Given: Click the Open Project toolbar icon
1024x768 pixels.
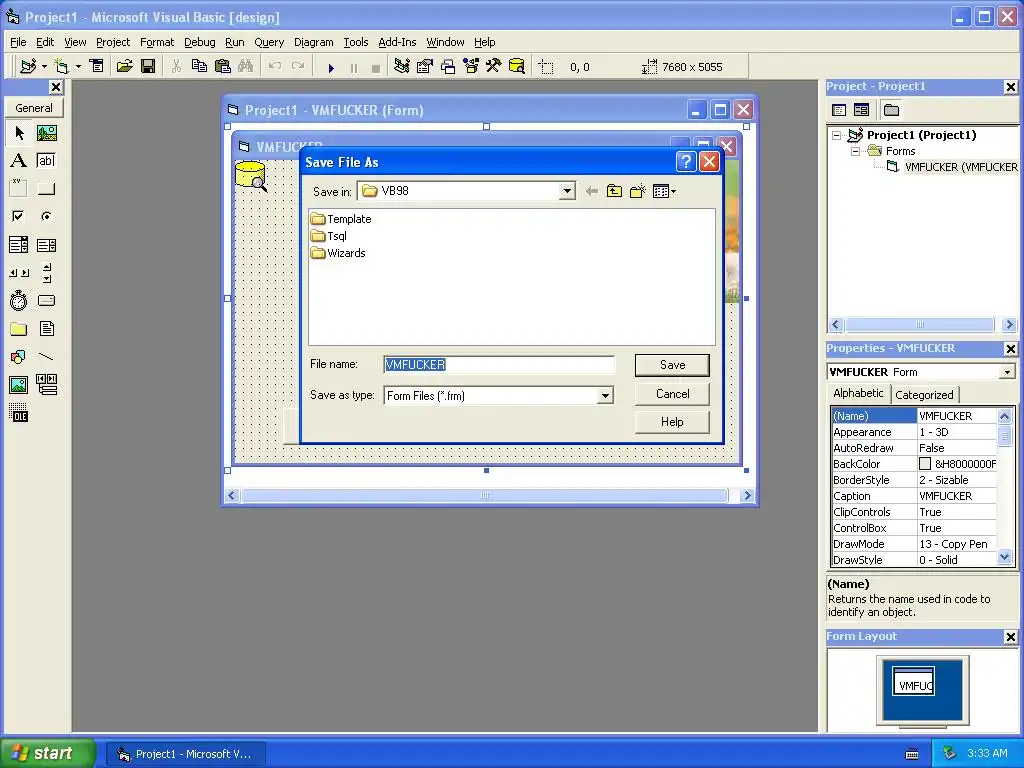Looking at the screenshot, I should click(x=124, y=67).
